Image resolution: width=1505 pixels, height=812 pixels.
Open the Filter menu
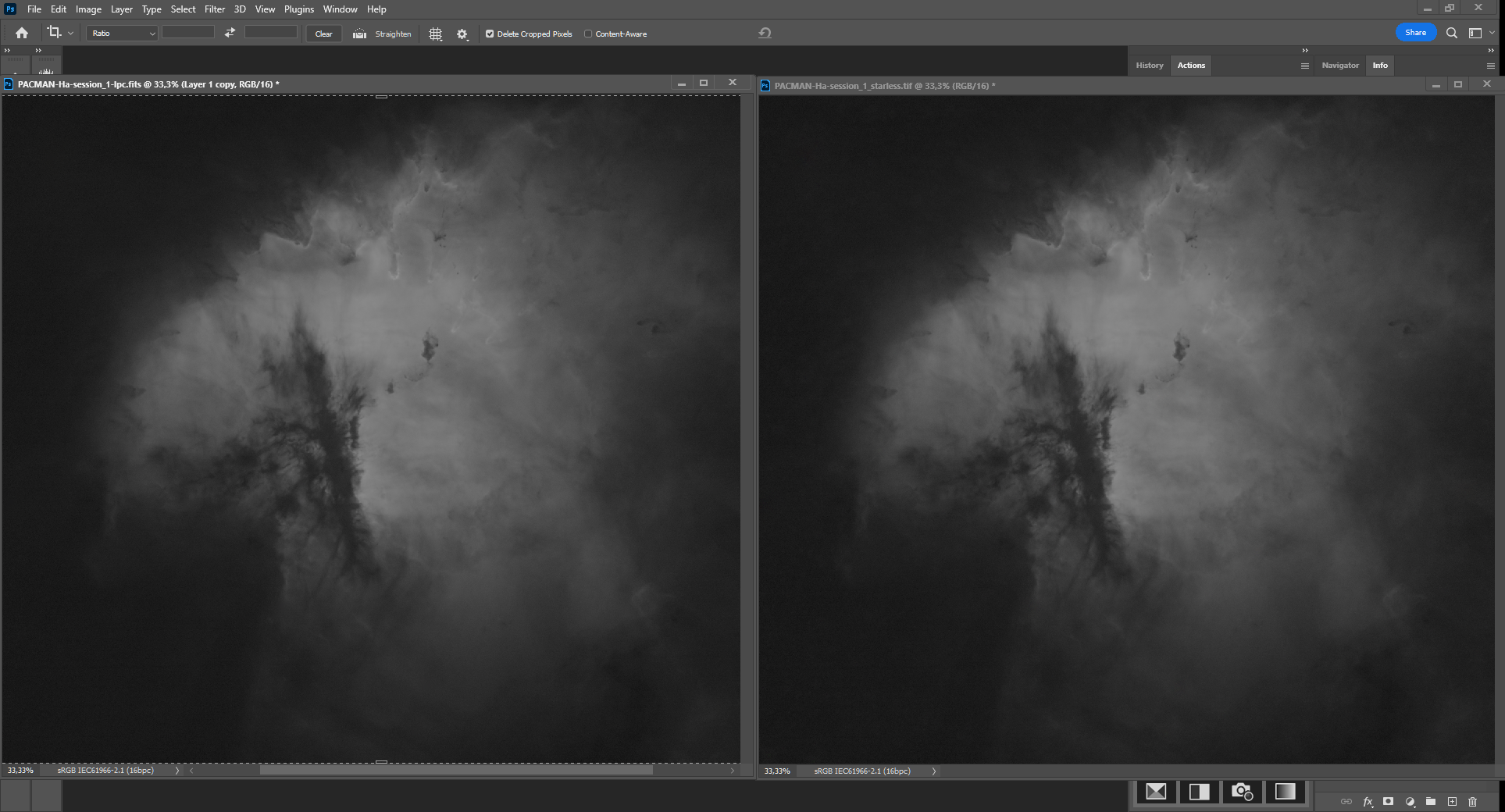pyautogui.click(x=215, y=9)
